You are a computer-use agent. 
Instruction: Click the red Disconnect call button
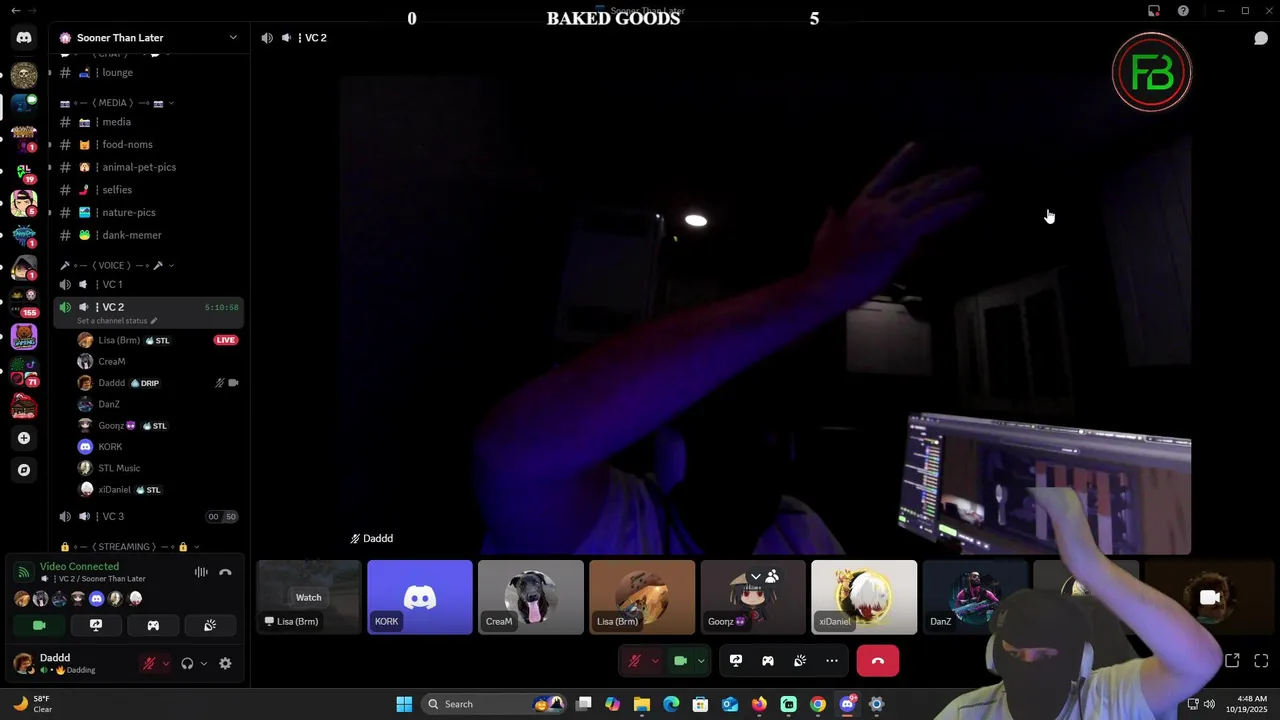[x=878, y=661]
